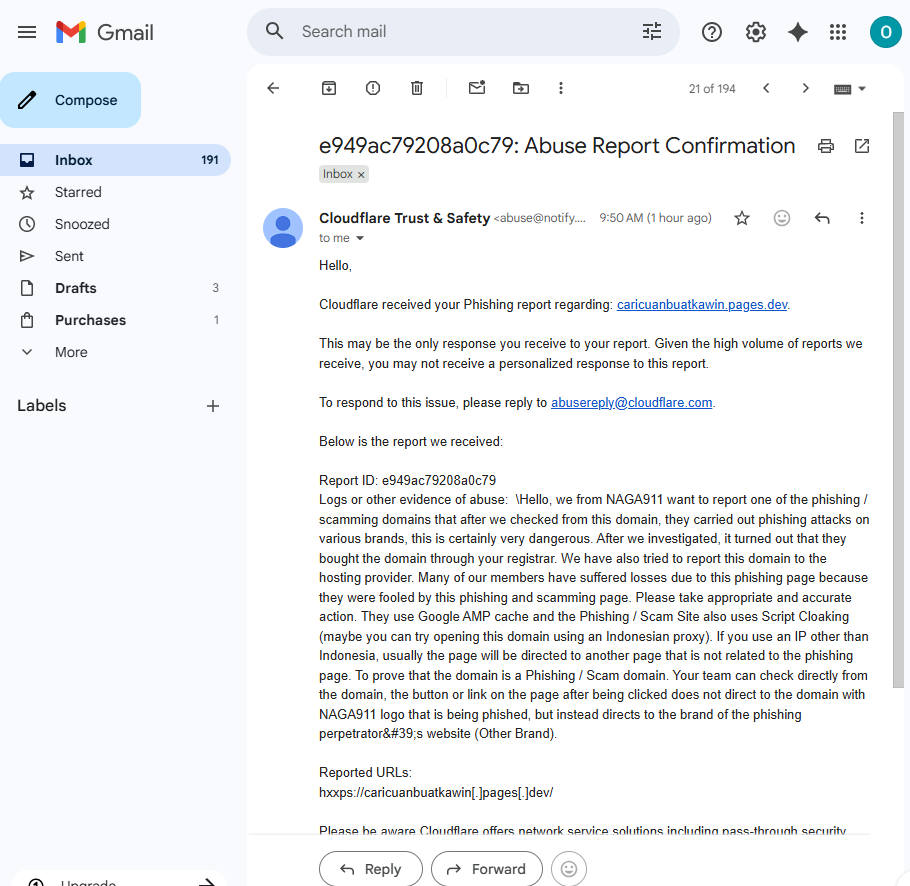Delete this email with trash icon
910x886 pixels.
[x=417, y=88]
